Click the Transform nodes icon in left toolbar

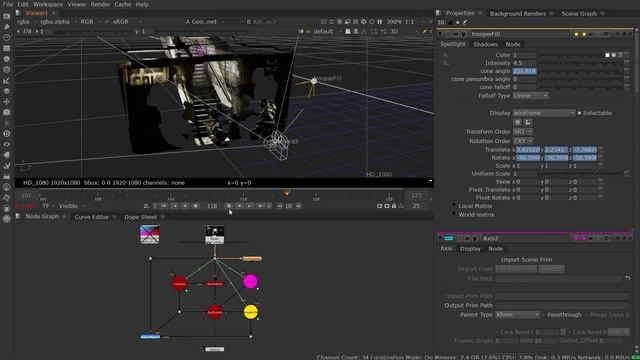click(x=7, y=102)
